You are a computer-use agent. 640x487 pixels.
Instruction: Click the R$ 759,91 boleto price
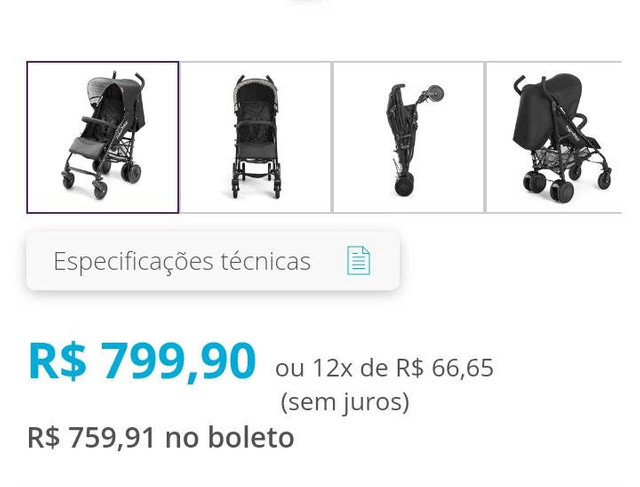(91, 437)
